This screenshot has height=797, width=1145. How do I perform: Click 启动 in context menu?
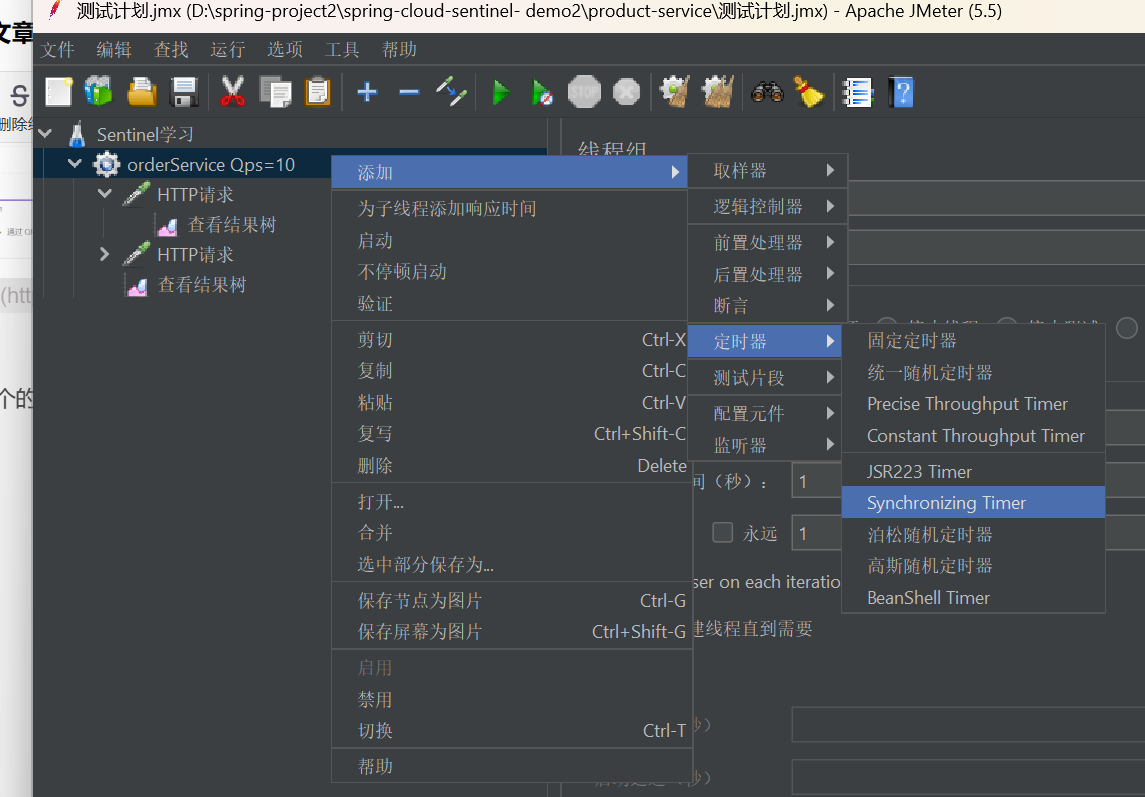coord(511,240)
